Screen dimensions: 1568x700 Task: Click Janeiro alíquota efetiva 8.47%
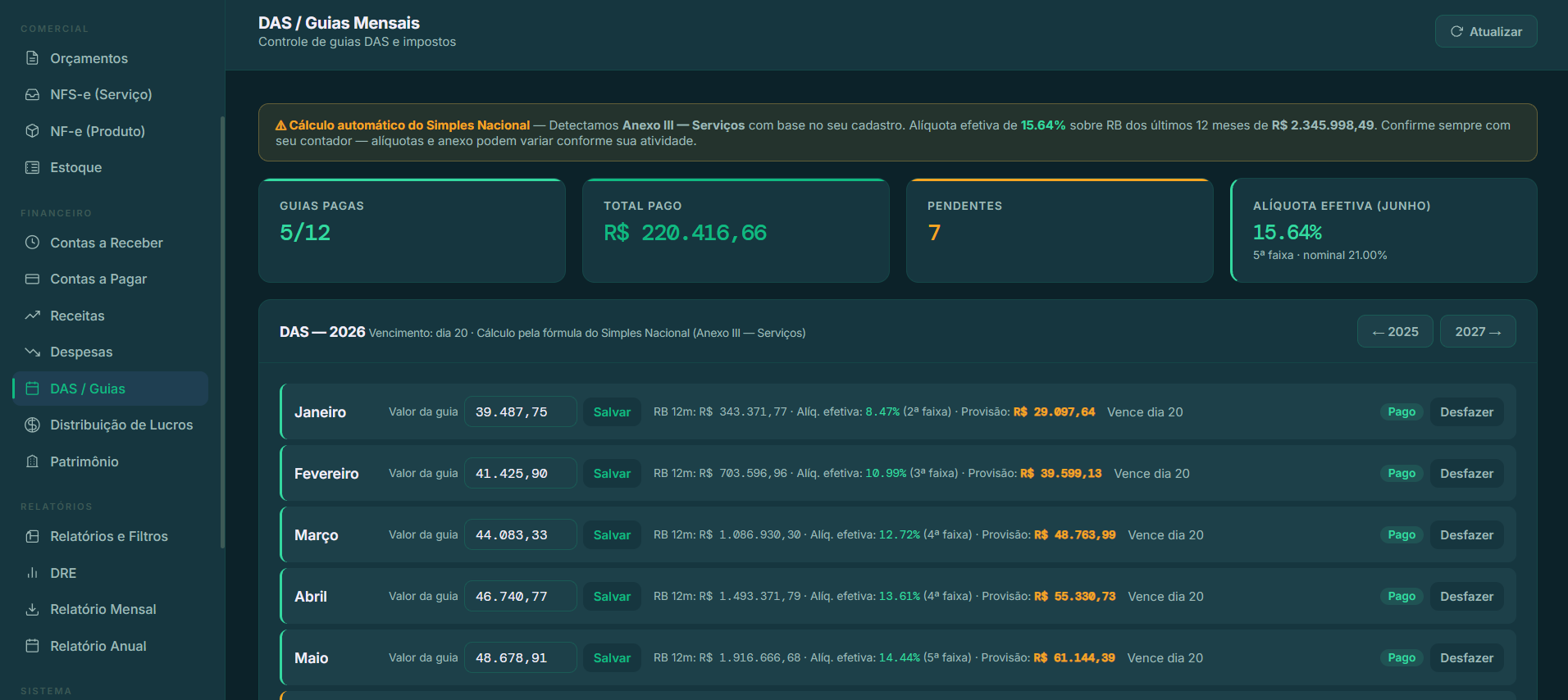pos(882,411)
